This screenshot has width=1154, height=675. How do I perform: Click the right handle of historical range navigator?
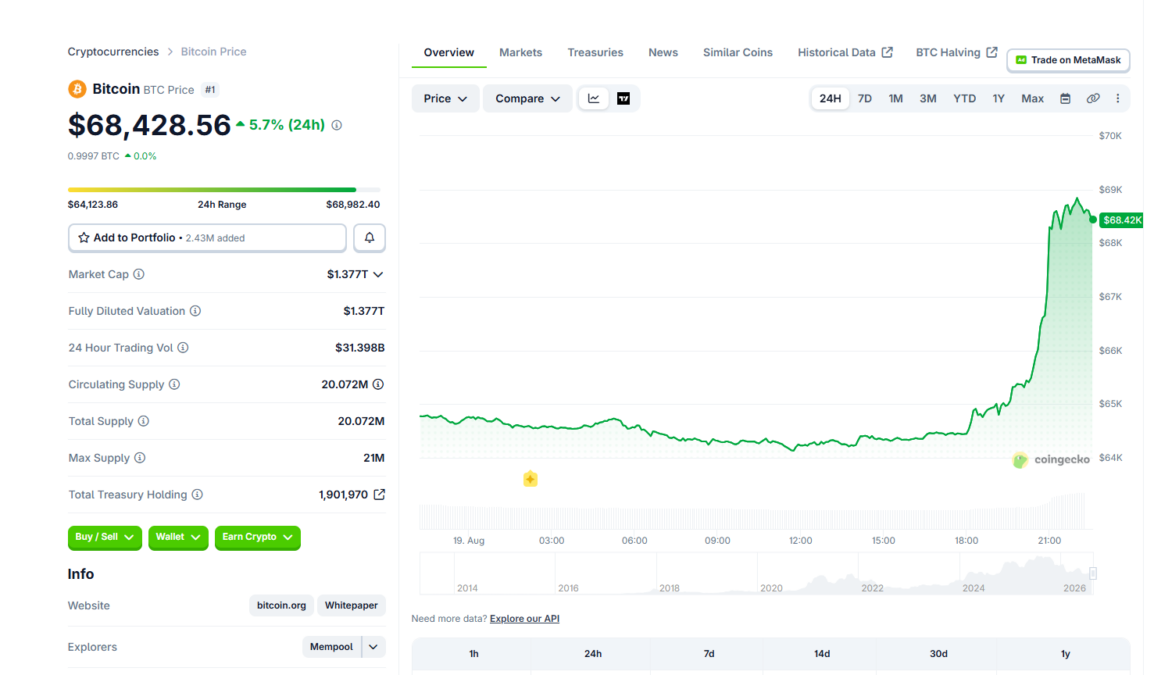[x=1093, y=573]
